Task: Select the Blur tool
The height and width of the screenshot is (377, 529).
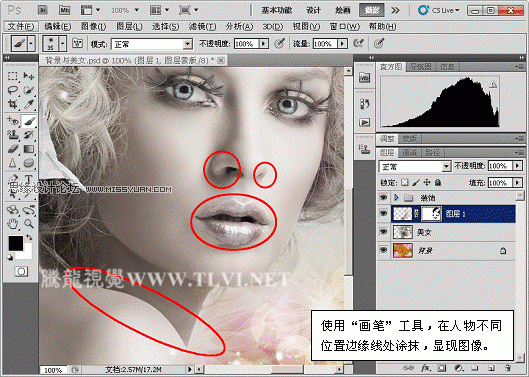Action: coord(13,163)
